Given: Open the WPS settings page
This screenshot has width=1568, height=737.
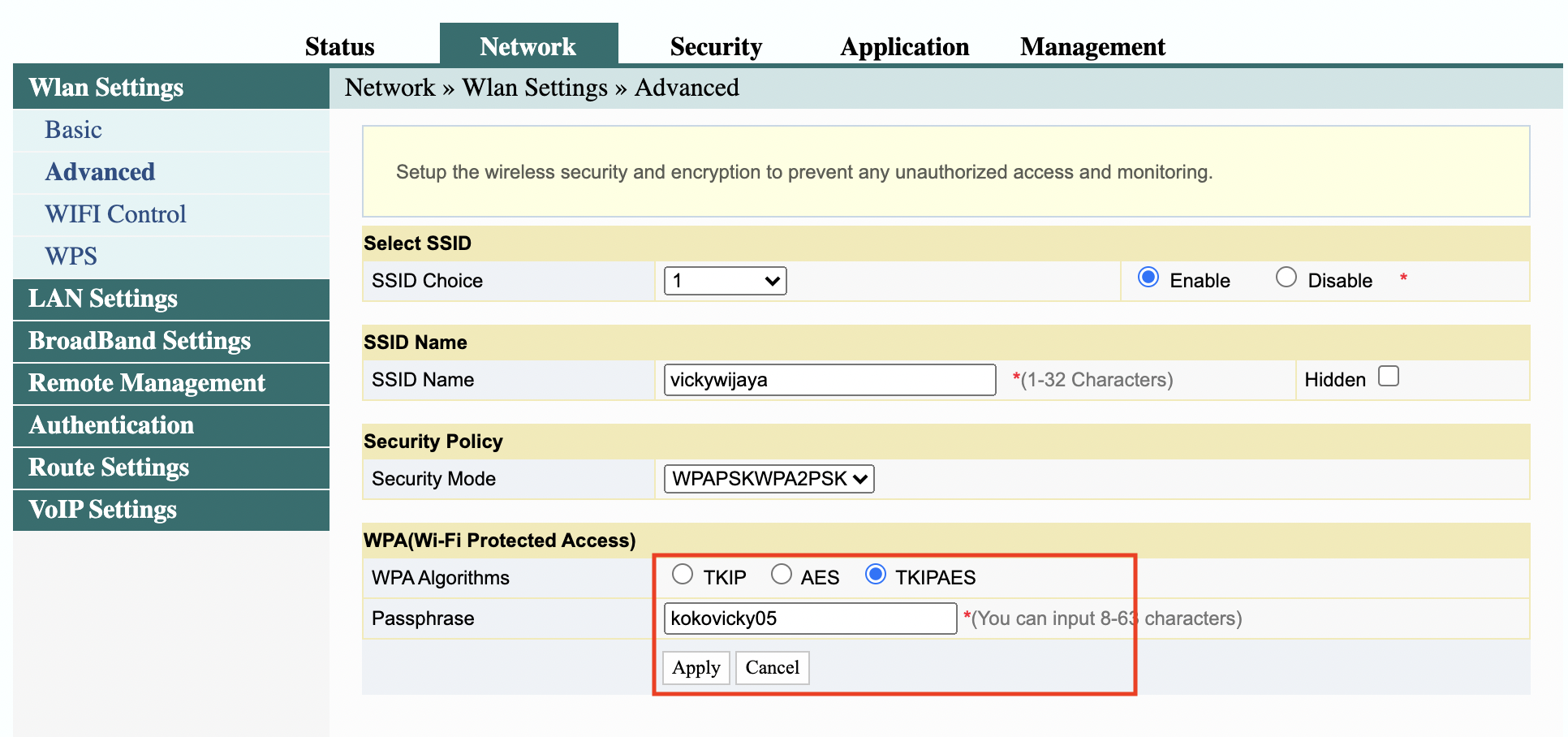Looking at the screenshot, I should tap(71, 256).
